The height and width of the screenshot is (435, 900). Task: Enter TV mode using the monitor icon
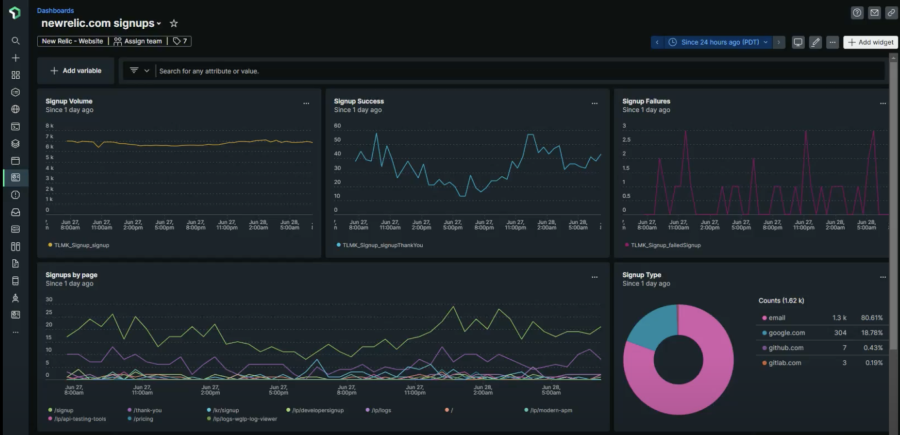pos(798,42)
